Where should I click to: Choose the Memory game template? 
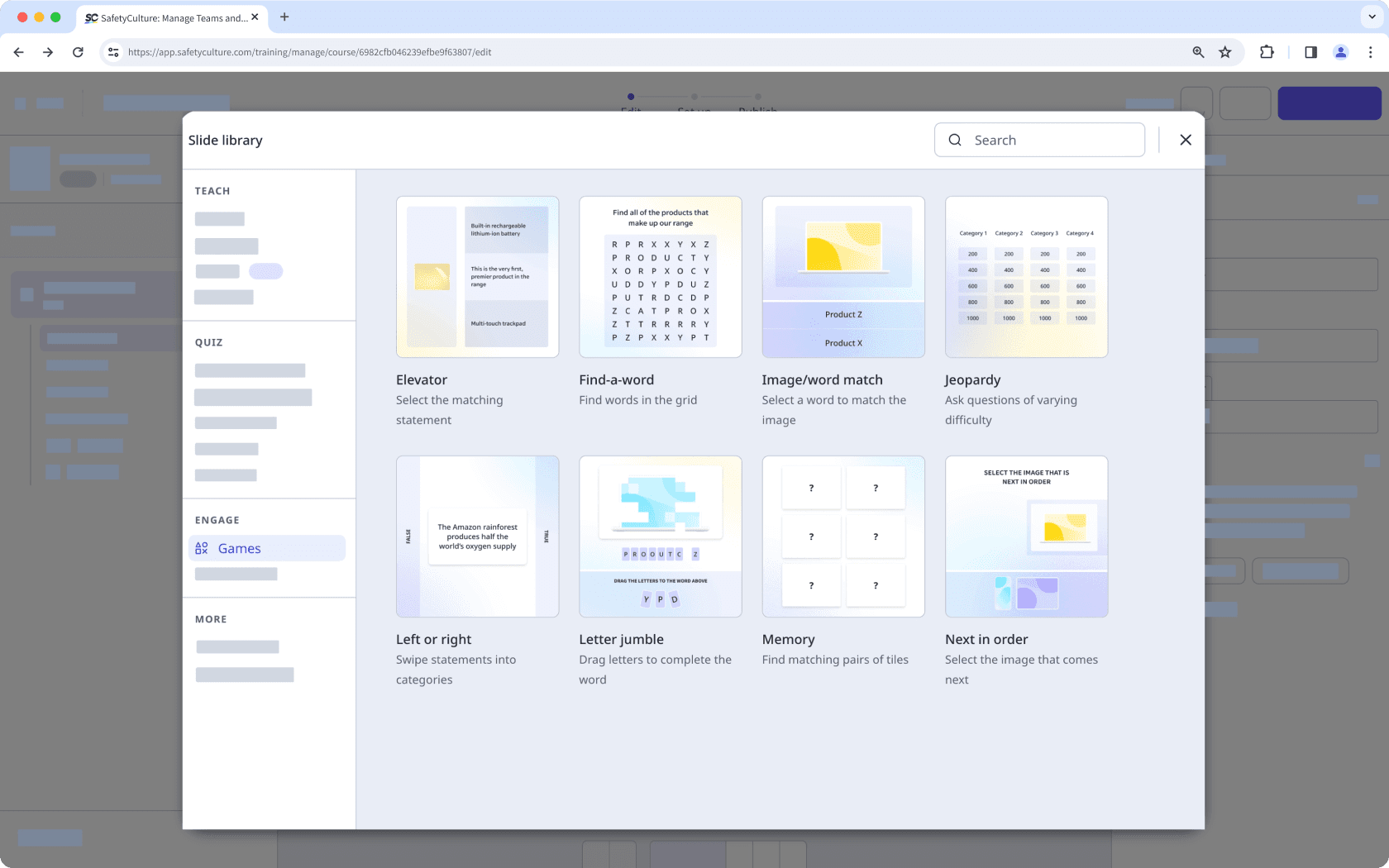(842, 537)
